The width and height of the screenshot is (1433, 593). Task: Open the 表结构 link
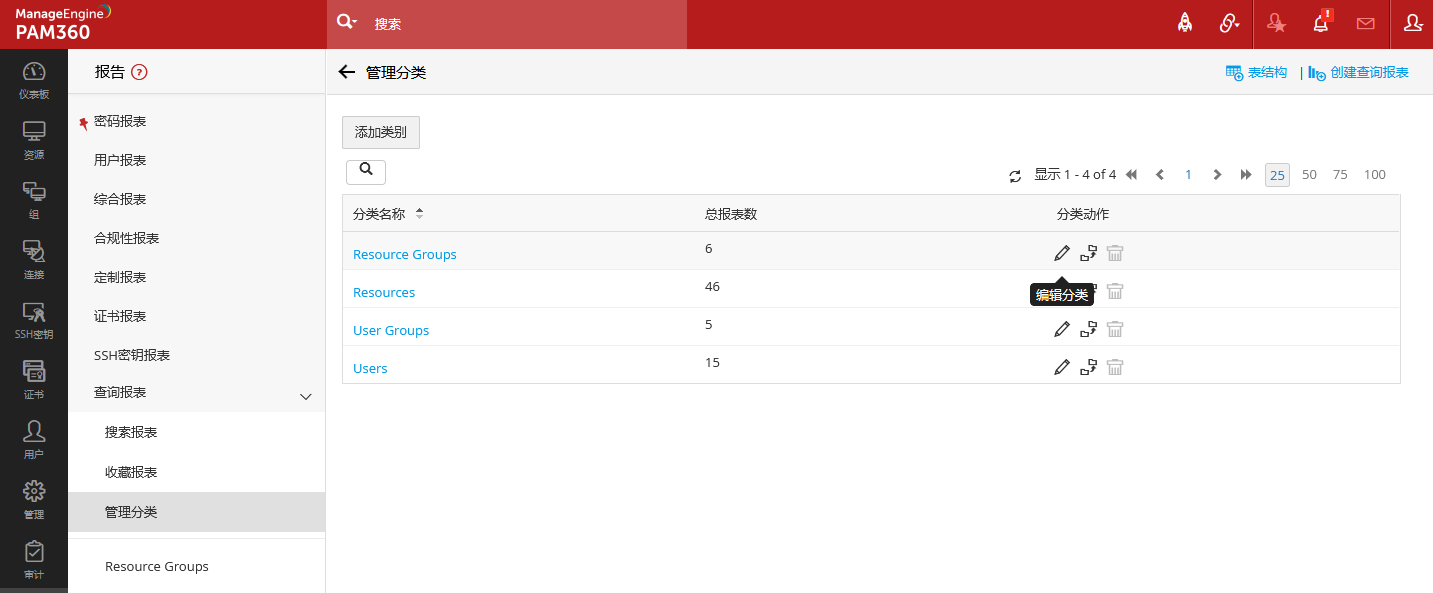(x=1256, y=72)
